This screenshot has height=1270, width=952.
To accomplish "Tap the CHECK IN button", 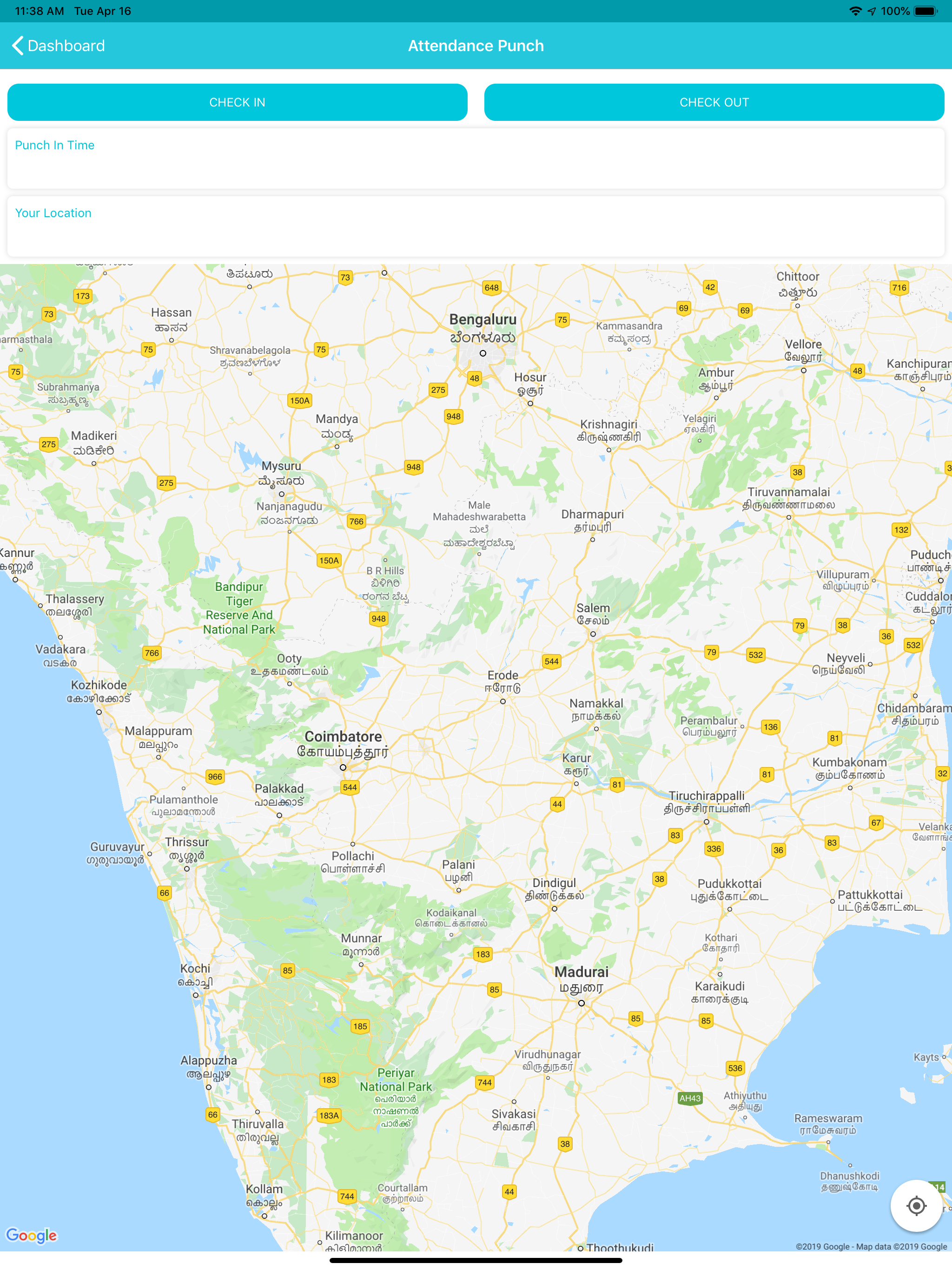I will 237,102.
